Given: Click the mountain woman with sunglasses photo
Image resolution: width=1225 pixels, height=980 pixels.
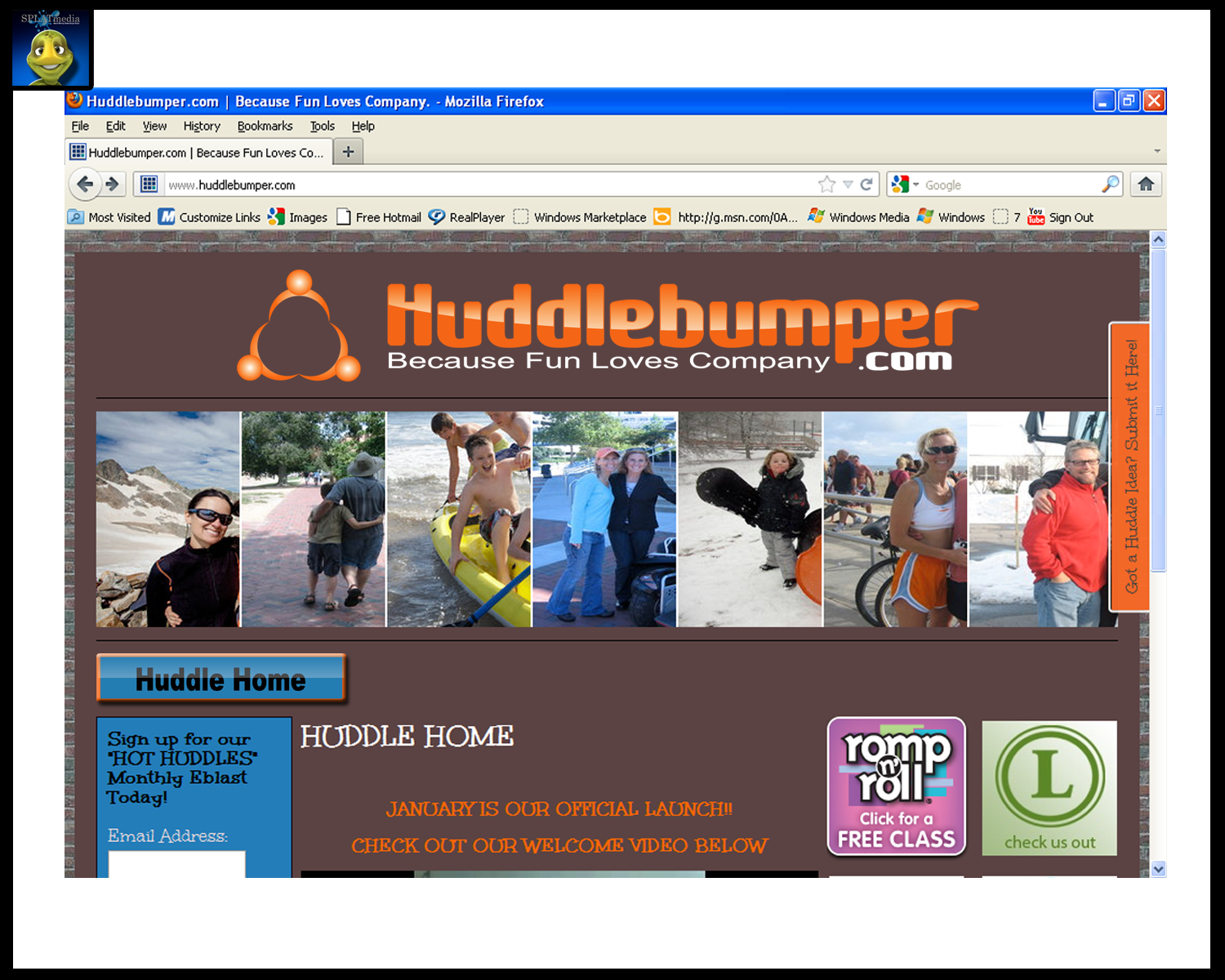Looking at the screenshot, I should pos(168,519).
